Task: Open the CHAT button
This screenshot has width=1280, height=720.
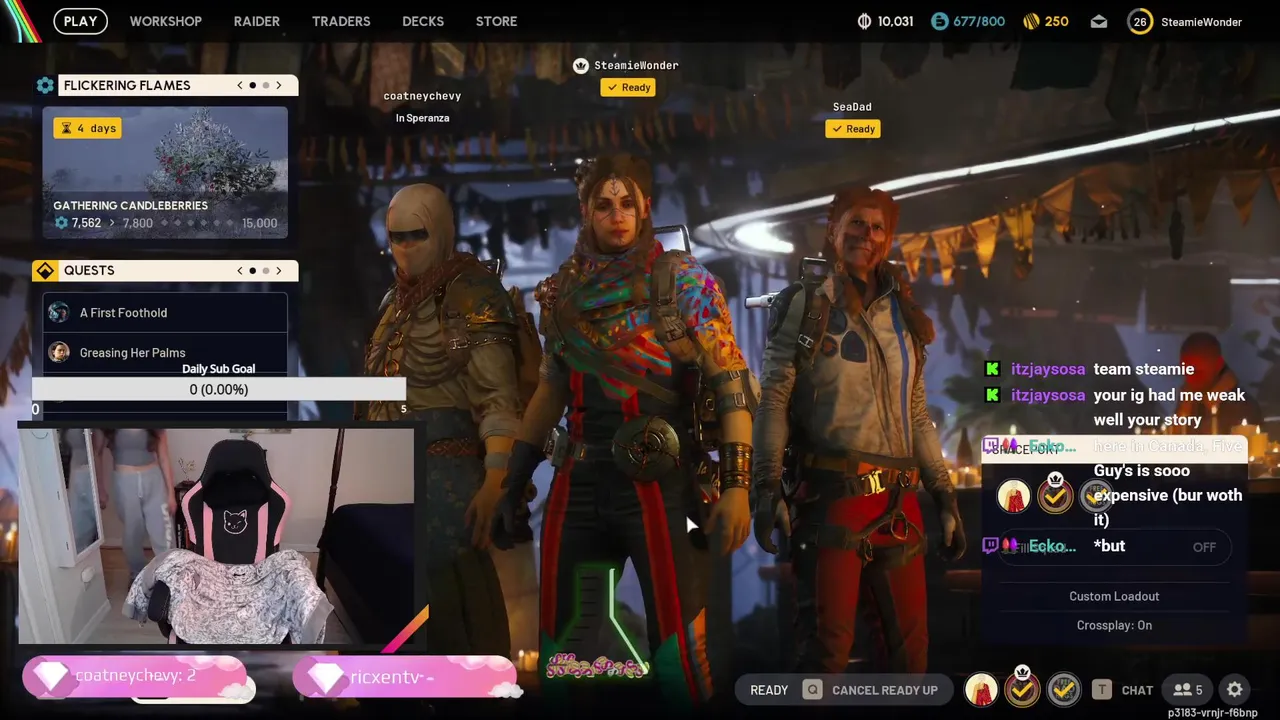Action: [x=1137, y=690]
